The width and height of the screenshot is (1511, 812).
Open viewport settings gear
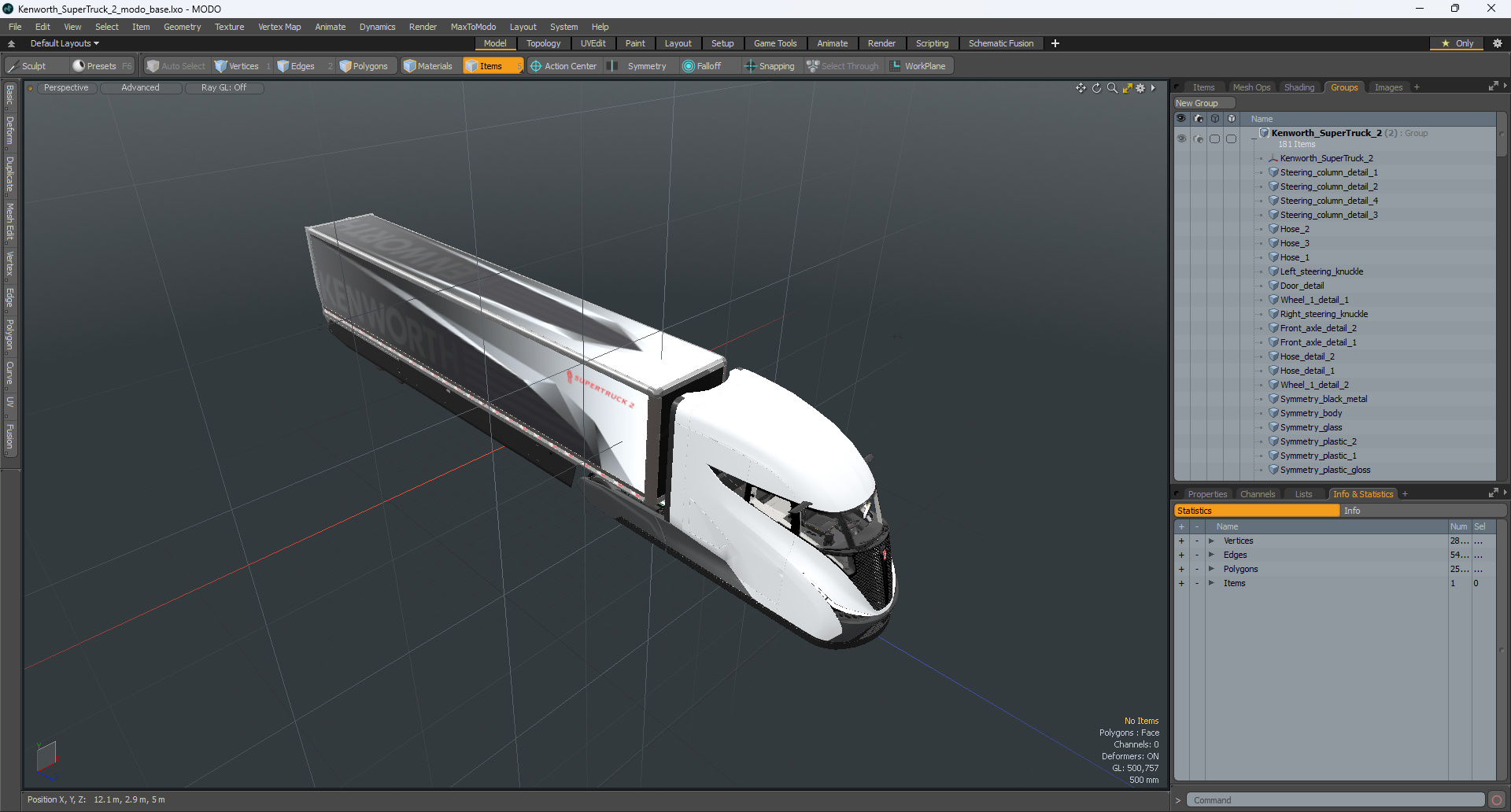[x=1140, y=88]
